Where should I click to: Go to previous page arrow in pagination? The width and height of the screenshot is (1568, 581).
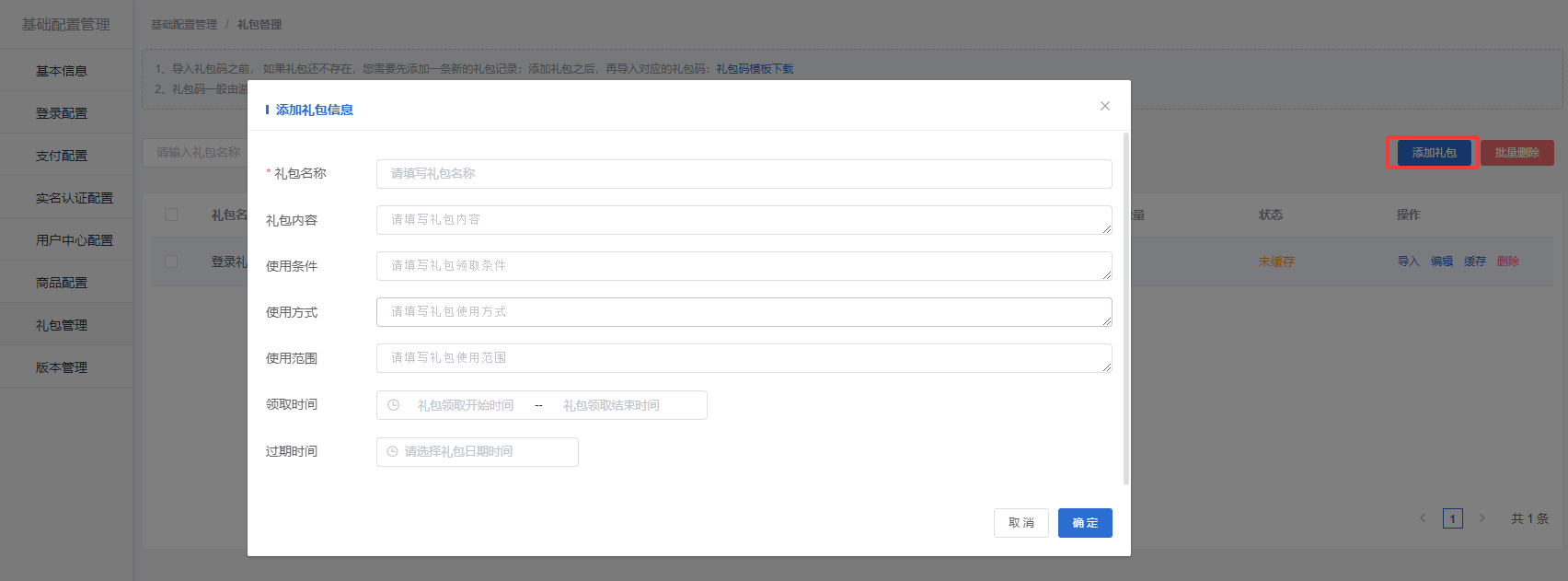pos(1423,518)
